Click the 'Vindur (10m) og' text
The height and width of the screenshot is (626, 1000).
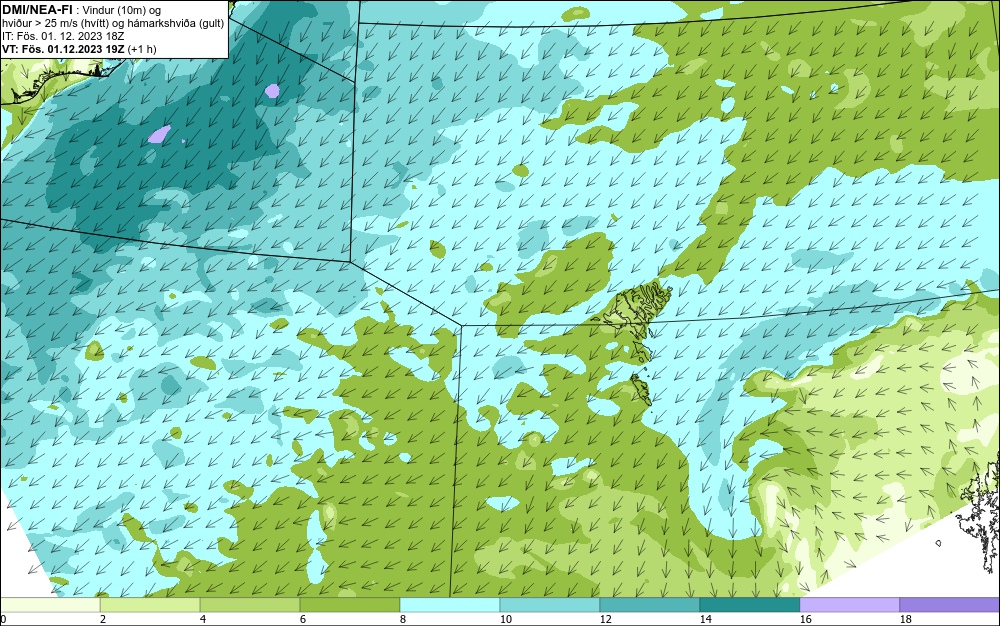click(122, 10)
